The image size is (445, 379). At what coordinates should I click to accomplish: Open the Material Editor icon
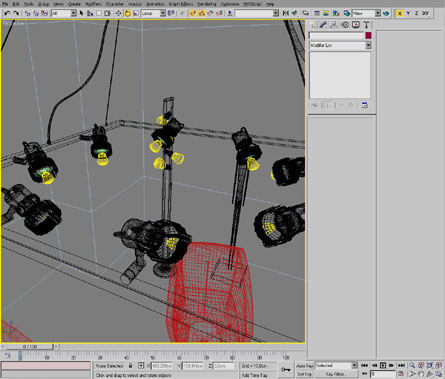pyautogui.click(x=336, y=13)
